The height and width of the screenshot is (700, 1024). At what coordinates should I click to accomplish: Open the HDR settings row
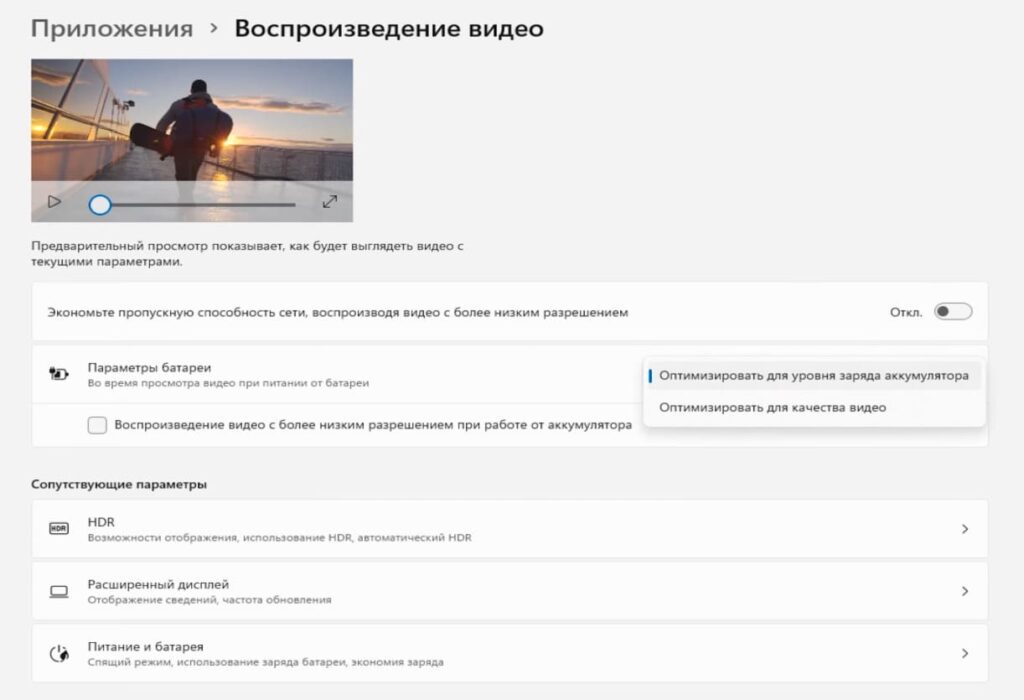click(x=509, y=529)
